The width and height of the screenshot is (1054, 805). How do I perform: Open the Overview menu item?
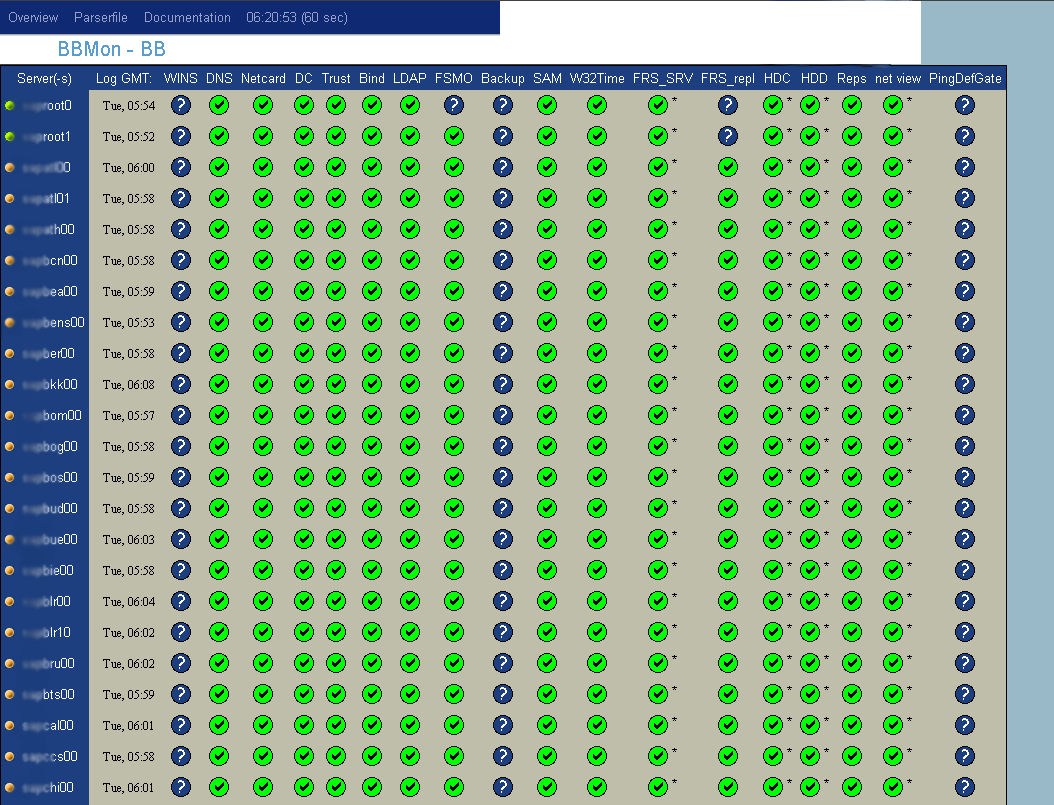(33, 17)
